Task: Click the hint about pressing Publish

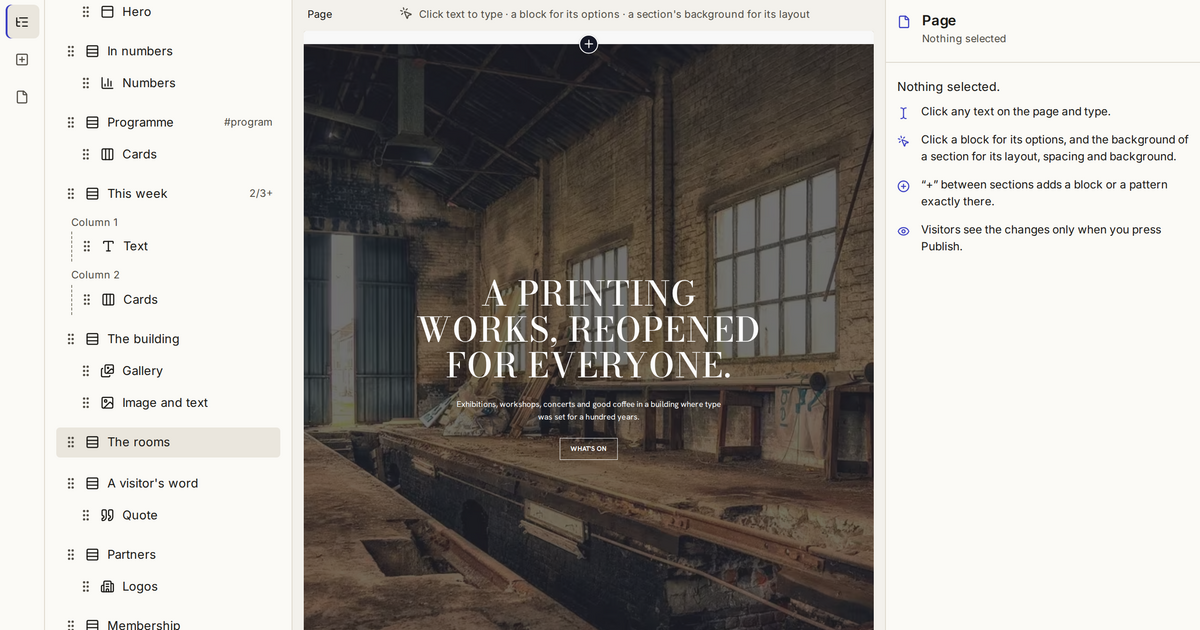Action: [1041, 238]
